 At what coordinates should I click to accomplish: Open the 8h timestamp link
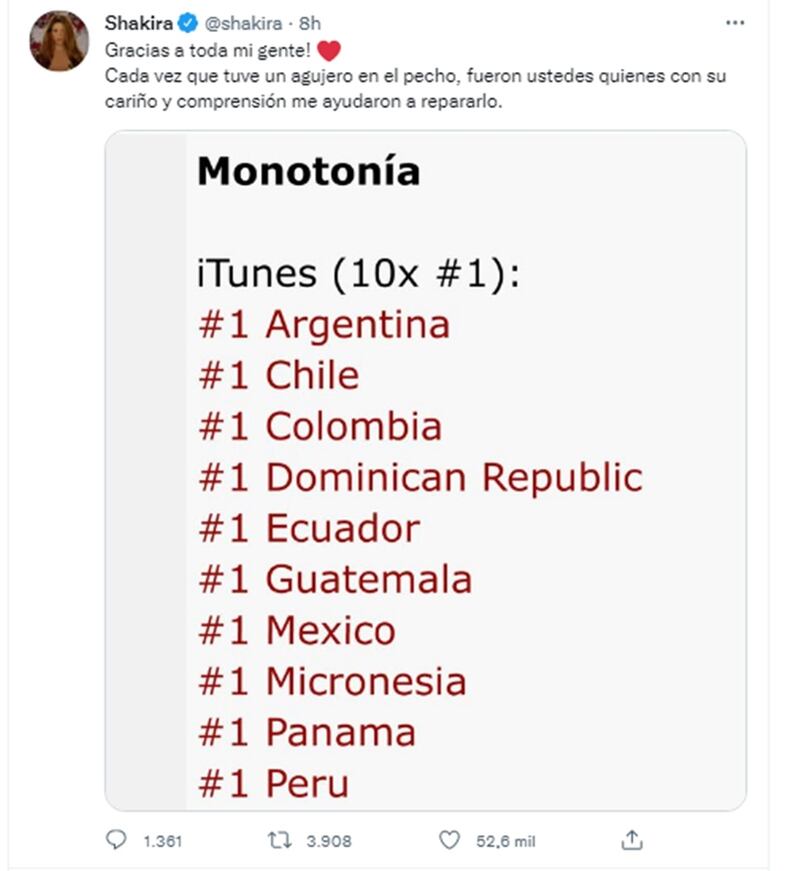point(310,23)
